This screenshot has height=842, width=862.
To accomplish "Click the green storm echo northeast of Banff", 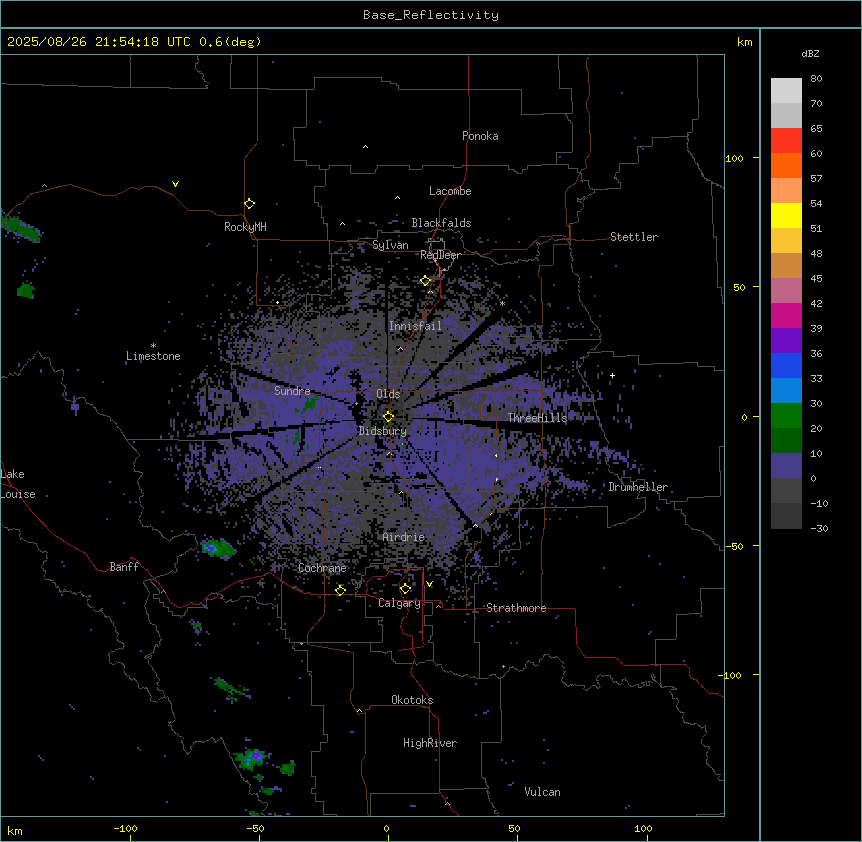I will tap(218, 549).
